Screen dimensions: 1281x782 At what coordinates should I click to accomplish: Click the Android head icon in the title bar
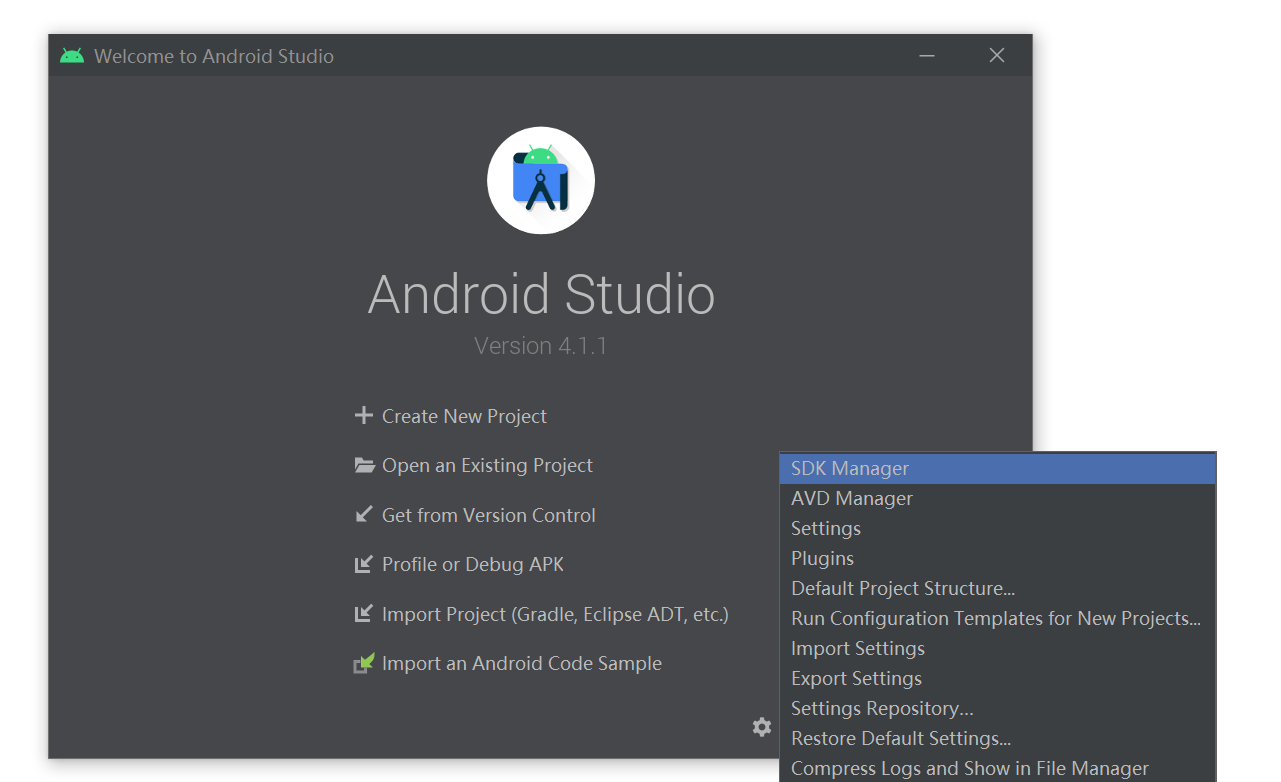(x=70, y=55)
